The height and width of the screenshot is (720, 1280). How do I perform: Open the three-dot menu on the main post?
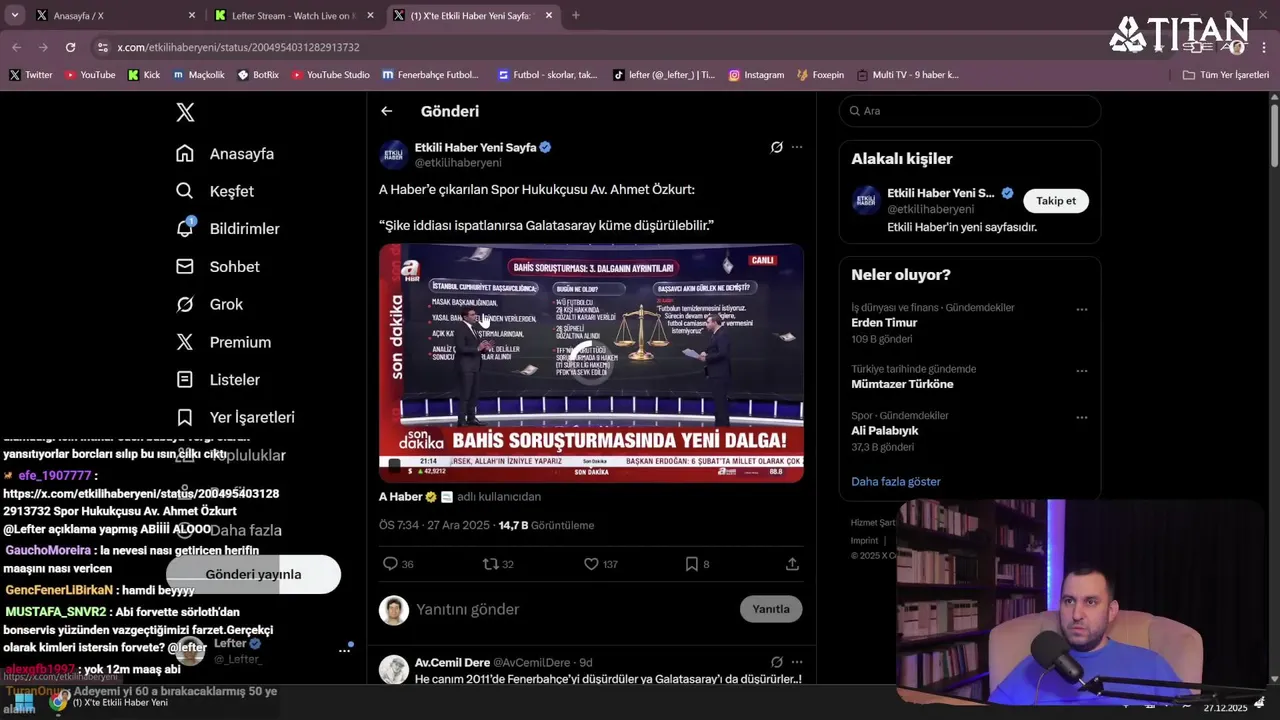click(x=797, y=147)
